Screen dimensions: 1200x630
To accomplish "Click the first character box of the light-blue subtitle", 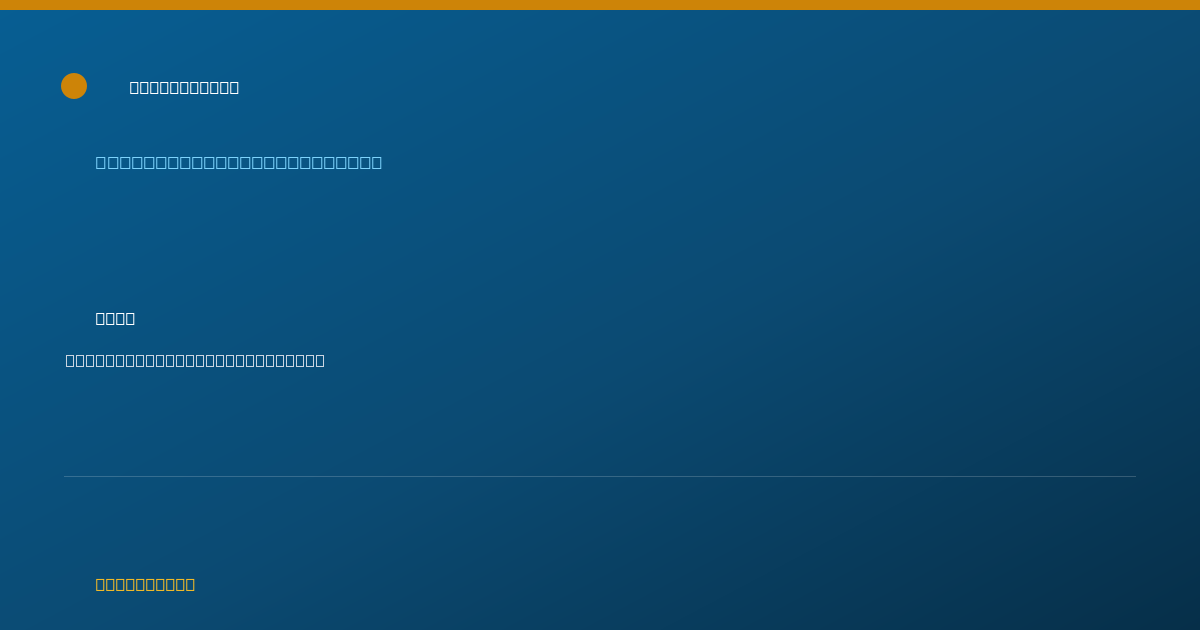I will click(x=101, y=162).
